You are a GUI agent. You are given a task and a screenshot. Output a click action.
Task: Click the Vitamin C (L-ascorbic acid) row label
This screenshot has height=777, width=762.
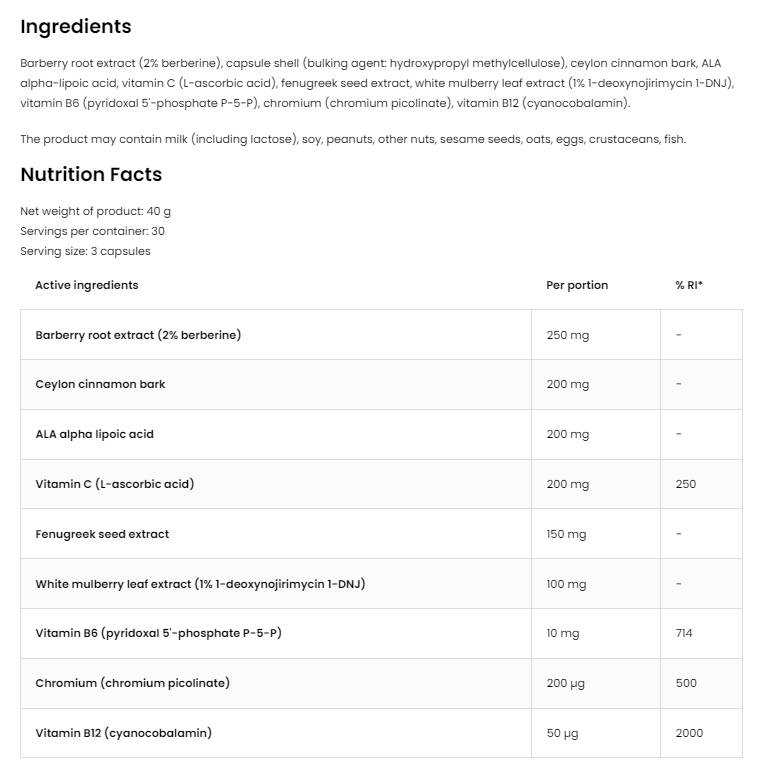(115, 484)
